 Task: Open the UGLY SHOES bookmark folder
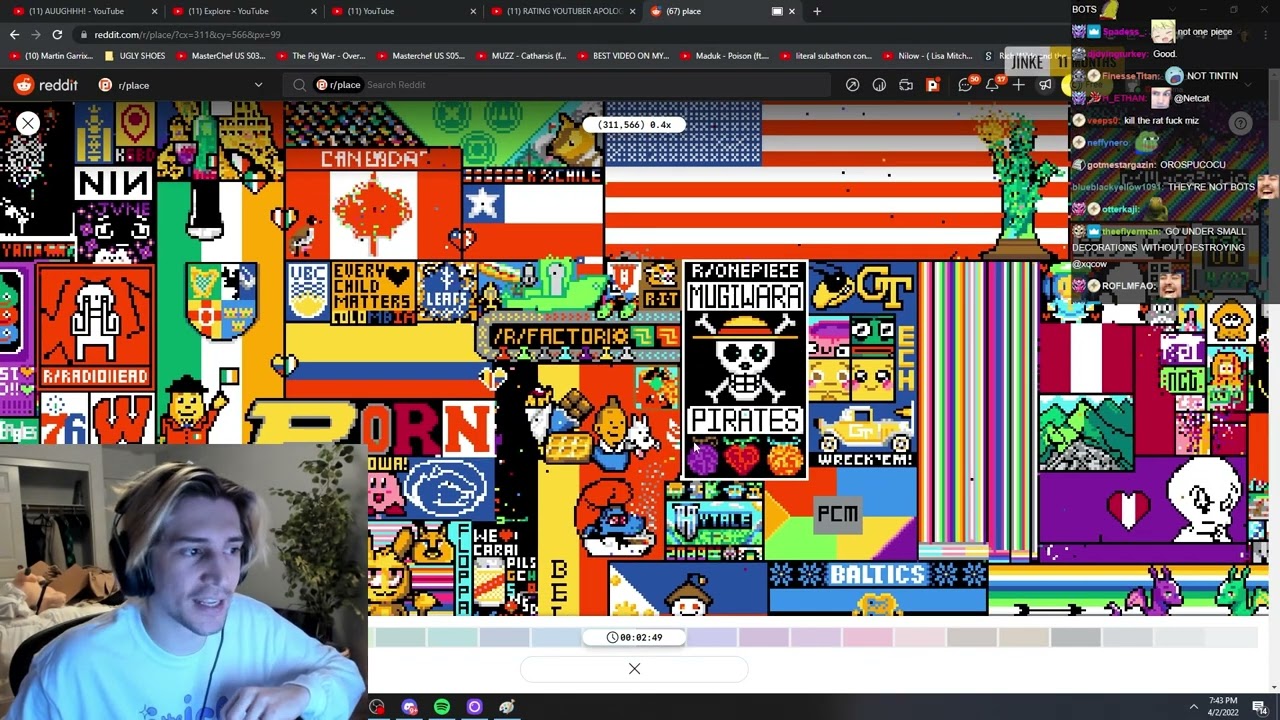[135, 56]
